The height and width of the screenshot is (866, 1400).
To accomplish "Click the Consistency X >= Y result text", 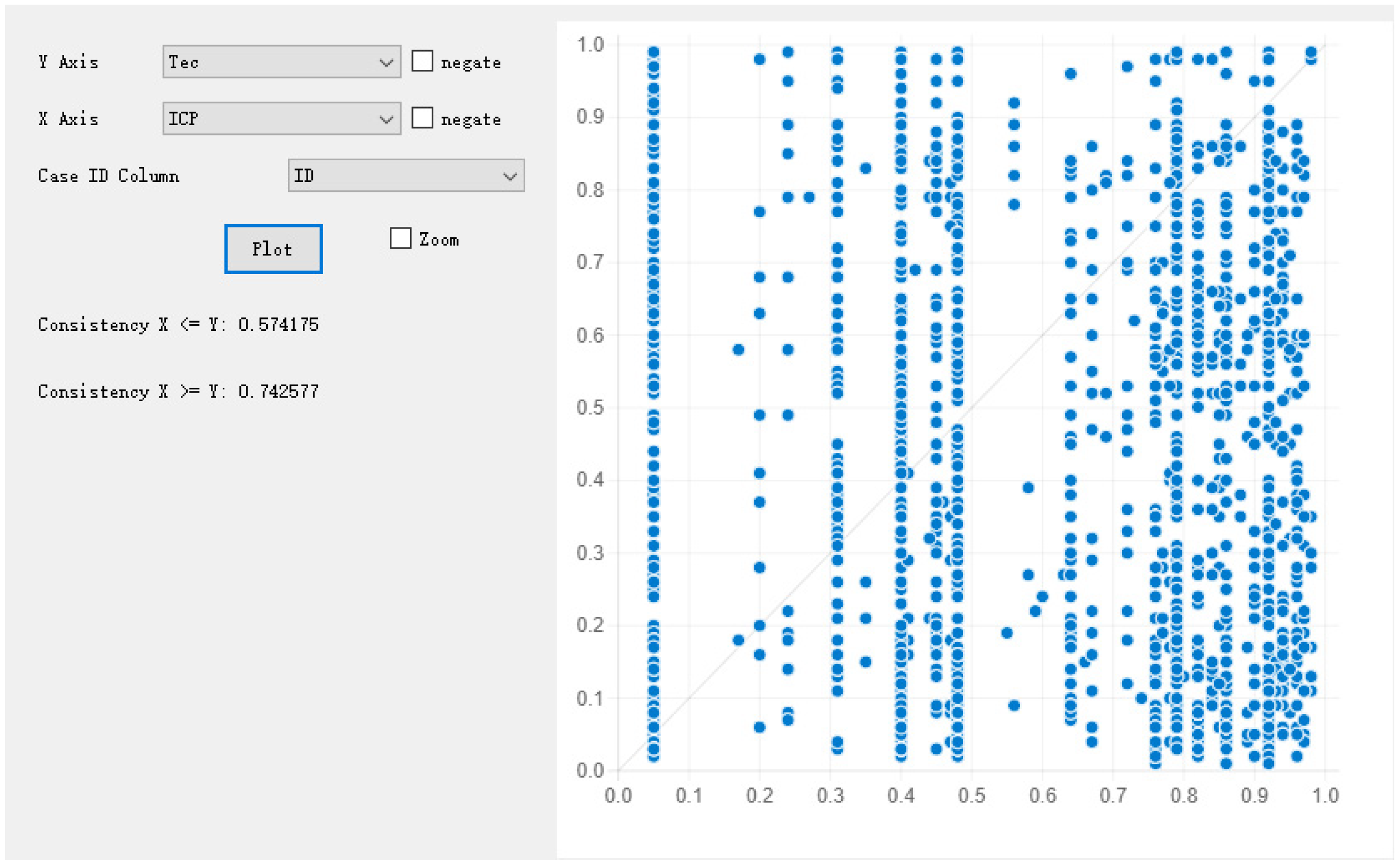I will click(x=178, y=392).
